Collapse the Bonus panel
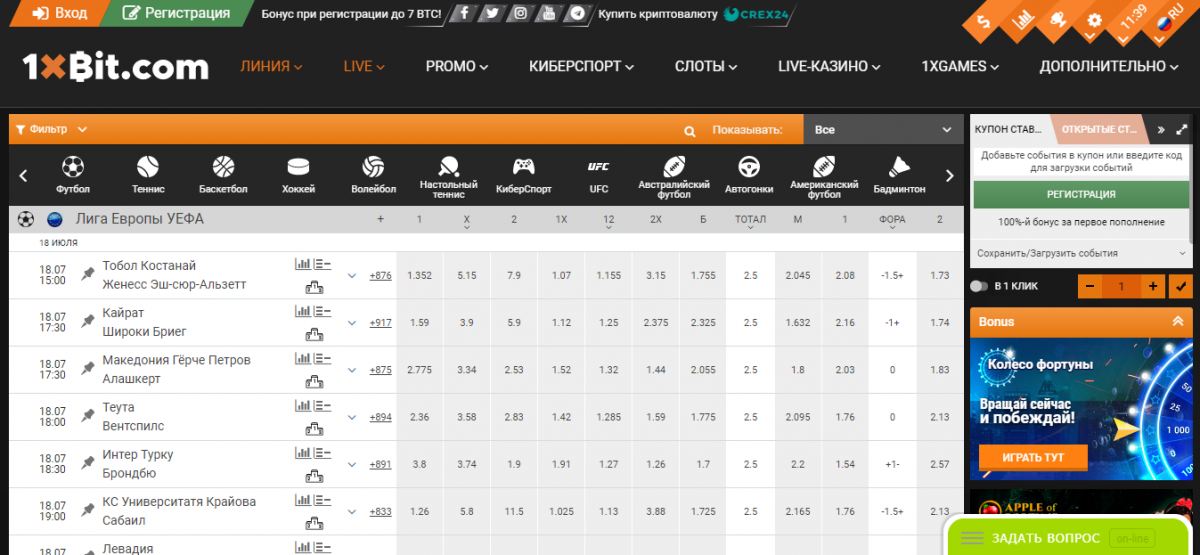The width and height of the screenshot is (1200, 555). 1177,321
